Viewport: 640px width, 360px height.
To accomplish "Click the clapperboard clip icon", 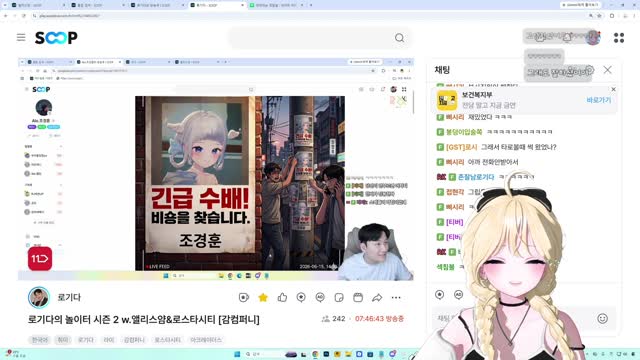I will (x=358, y=298).
